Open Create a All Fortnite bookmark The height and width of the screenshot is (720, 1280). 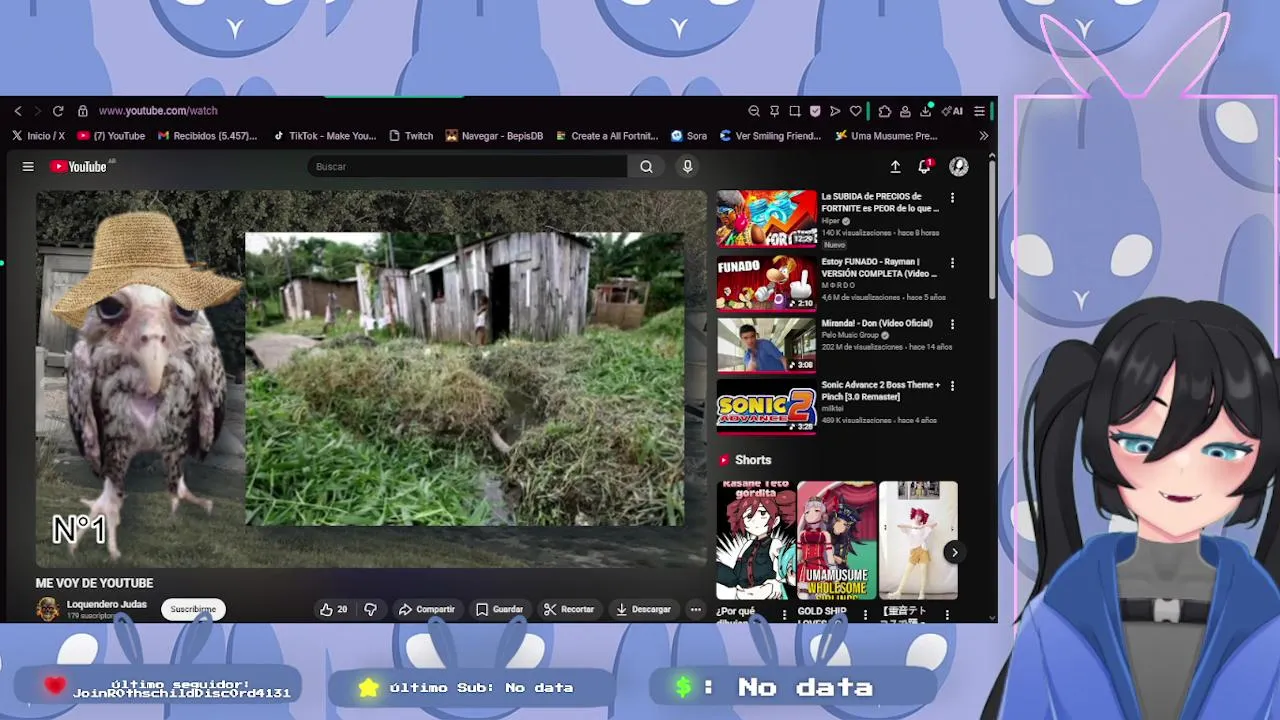pyautogui.click(x=607, y=136)
